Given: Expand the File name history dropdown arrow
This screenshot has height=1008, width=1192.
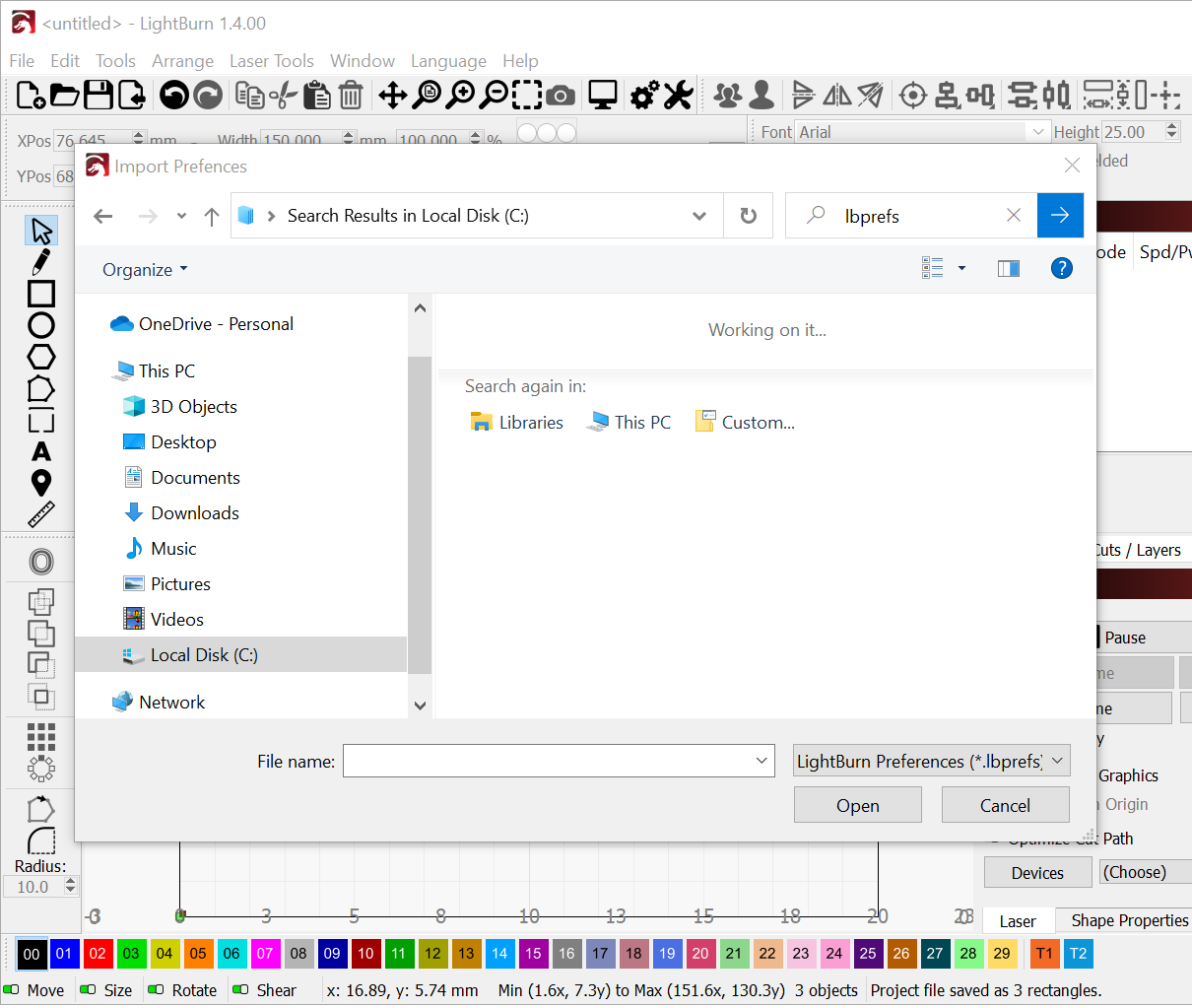Looking at the screenshot, I should click(x=762, y=761).
